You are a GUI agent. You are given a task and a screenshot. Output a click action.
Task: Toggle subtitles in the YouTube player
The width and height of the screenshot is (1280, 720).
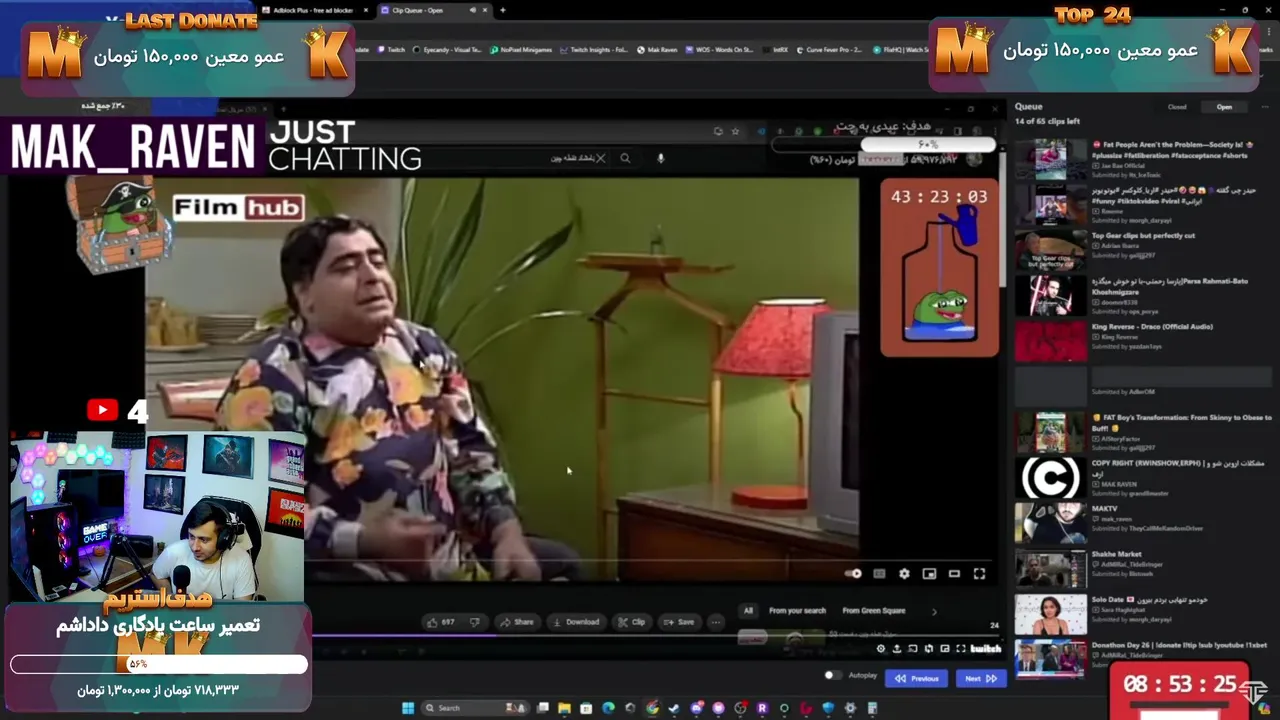[879, 574]
